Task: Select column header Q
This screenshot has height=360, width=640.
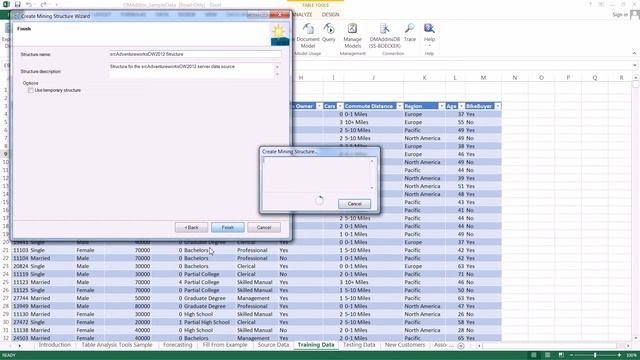Action: tap(595, 78)
